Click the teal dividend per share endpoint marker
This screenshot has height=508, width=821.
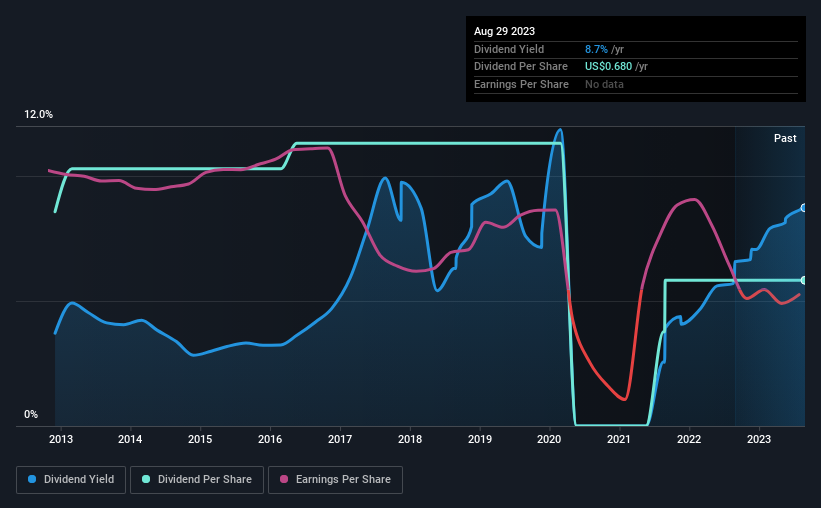click(804, 281)
